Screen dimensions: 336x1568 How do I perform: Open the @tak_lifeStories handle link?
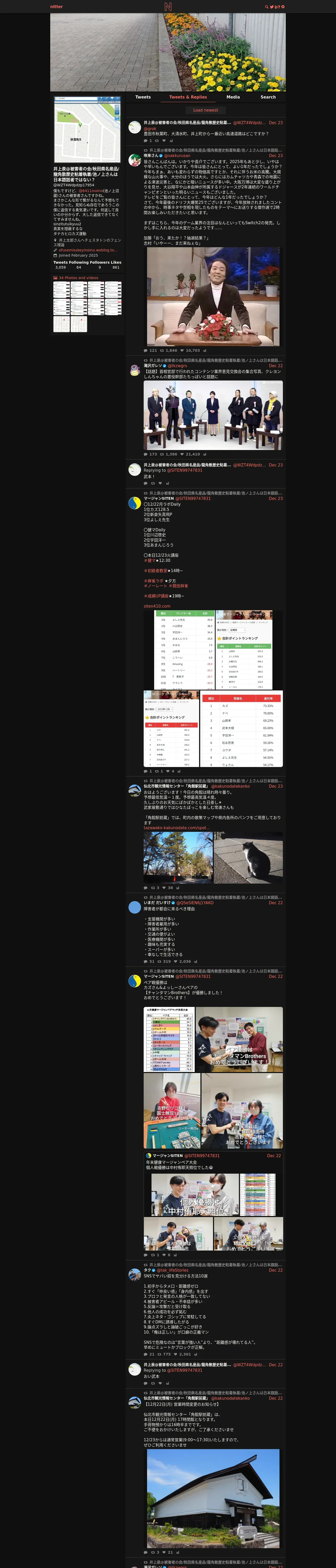pos(172,1270)
